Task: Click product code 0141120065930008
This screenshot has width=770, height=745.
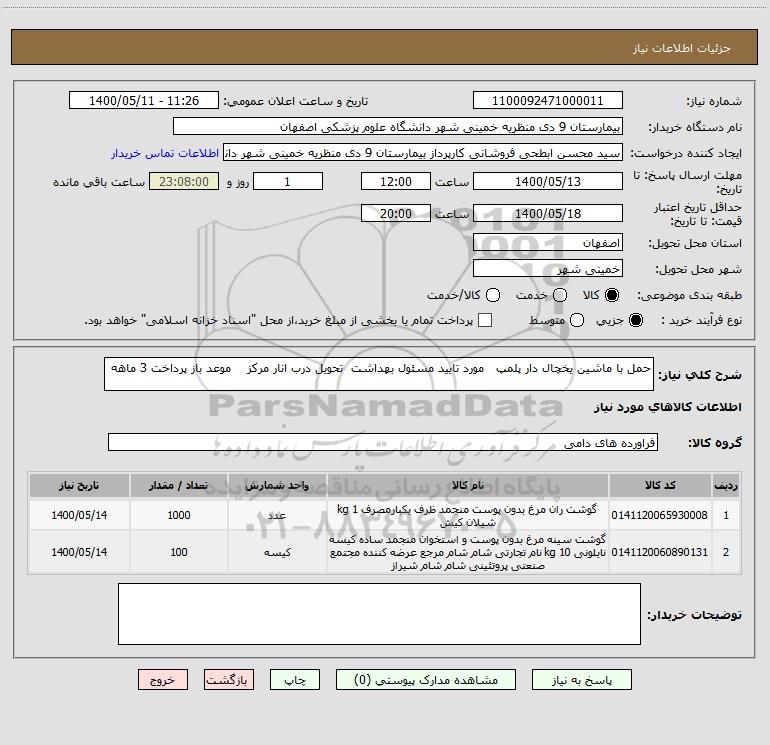Action: tap(660, 515)
